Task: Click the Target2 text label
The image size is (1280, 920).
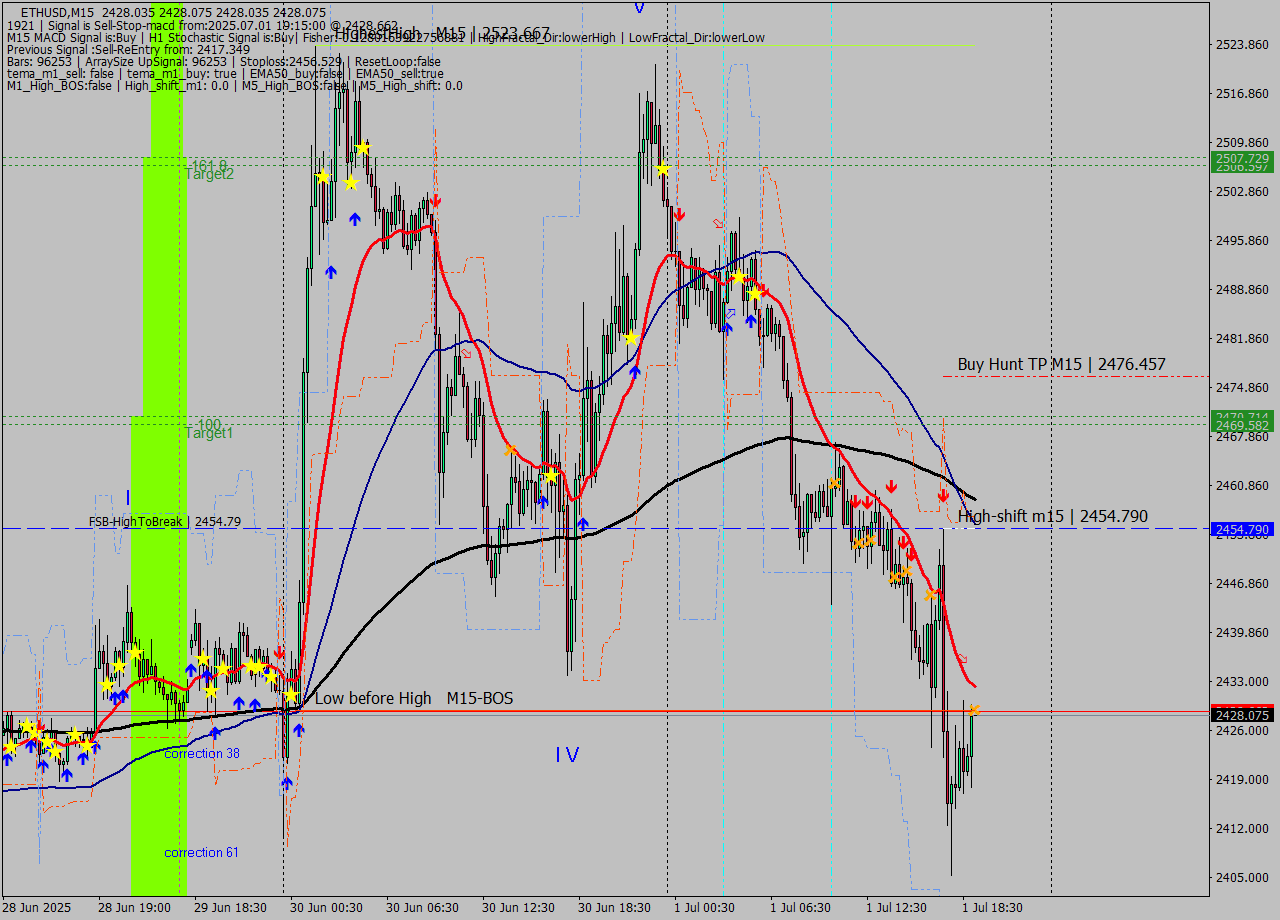Action: (209, 174)
